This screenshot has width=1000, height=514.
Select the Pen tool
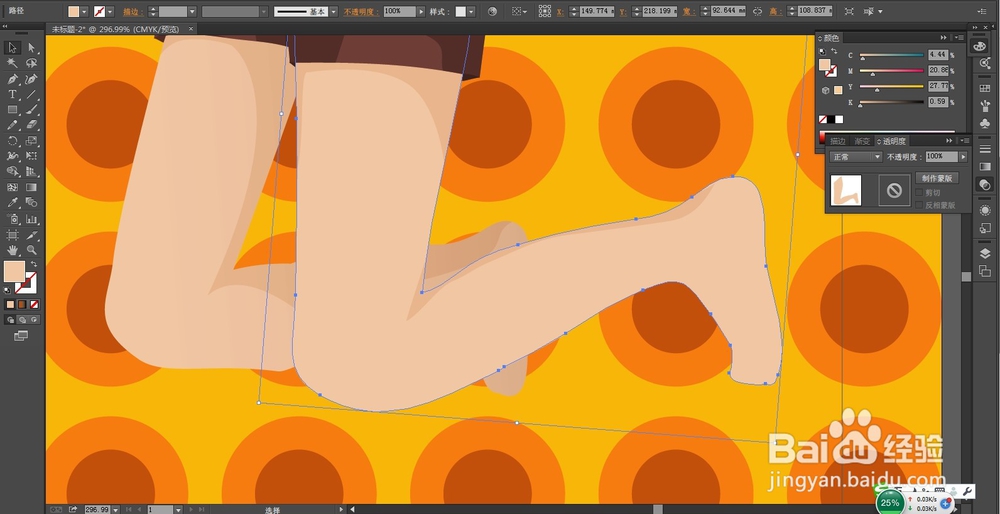tap(12, 79)
